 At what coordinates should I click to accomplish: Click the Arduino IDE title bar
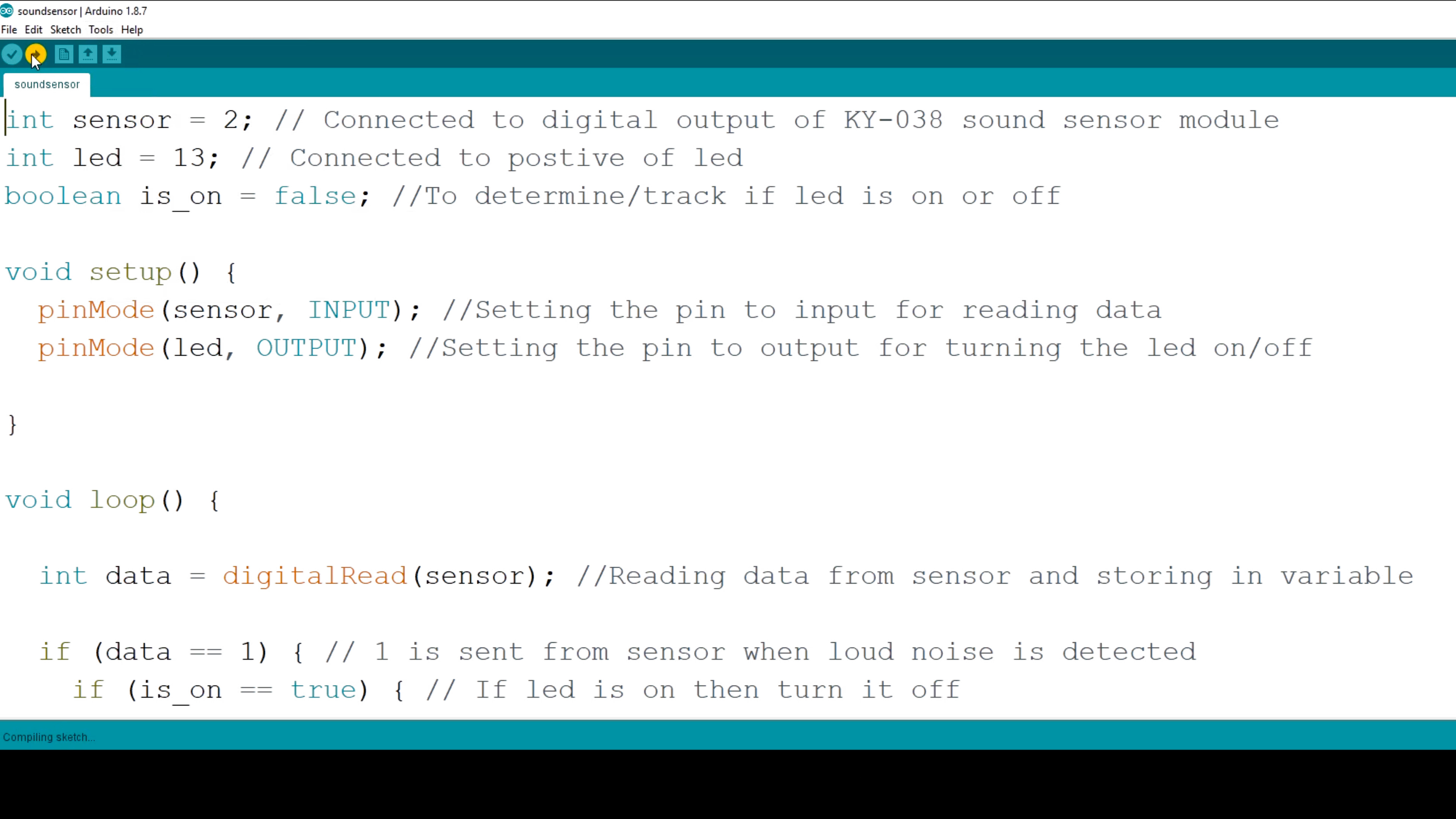click(x=728, y=10)
